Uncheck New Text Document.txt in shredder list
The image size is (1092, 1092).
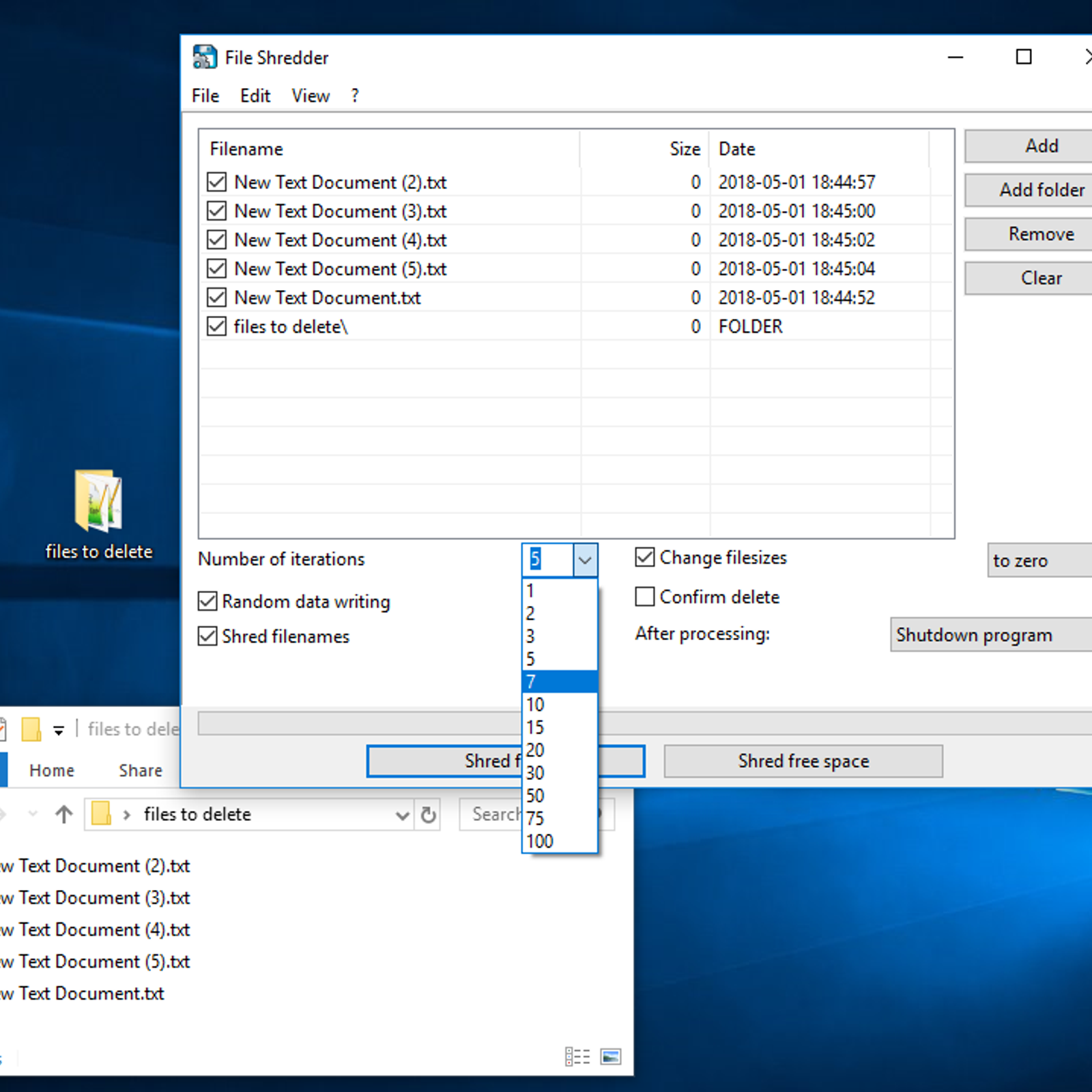tap(216, 298)
